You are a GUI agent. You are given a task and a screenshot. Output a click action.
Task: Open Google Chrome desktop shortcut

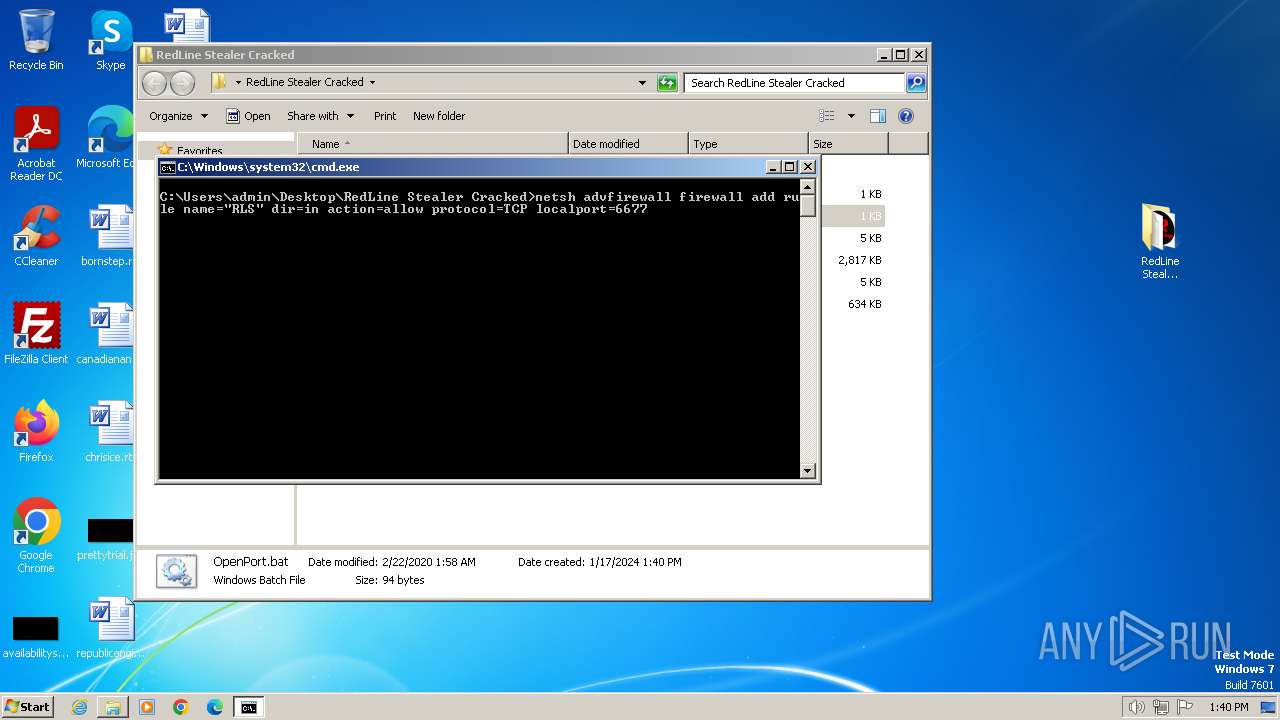pos(36,536)
